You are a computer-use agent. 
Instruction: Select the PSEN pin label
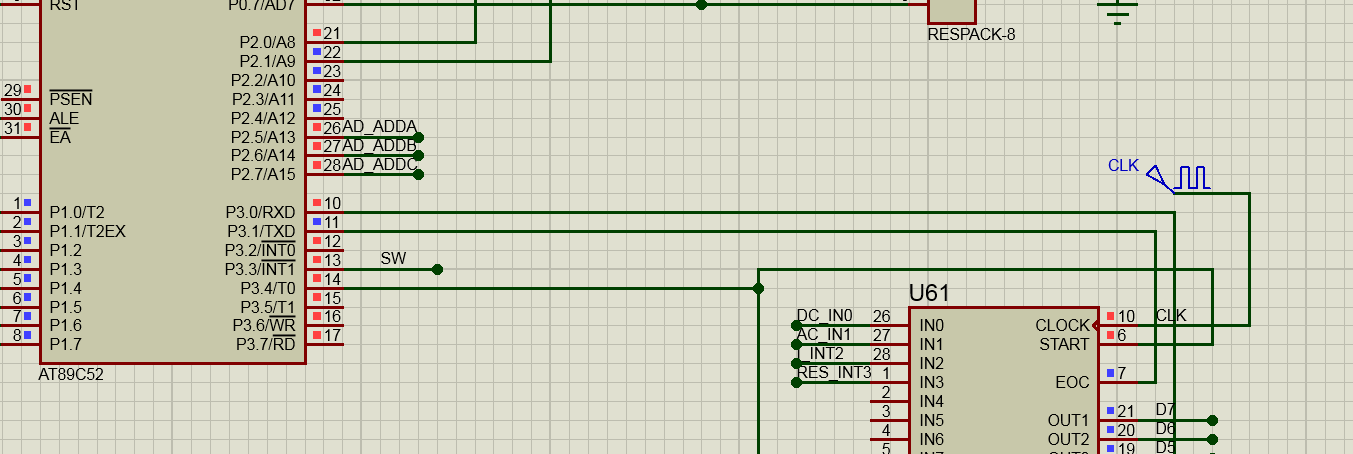71,99
